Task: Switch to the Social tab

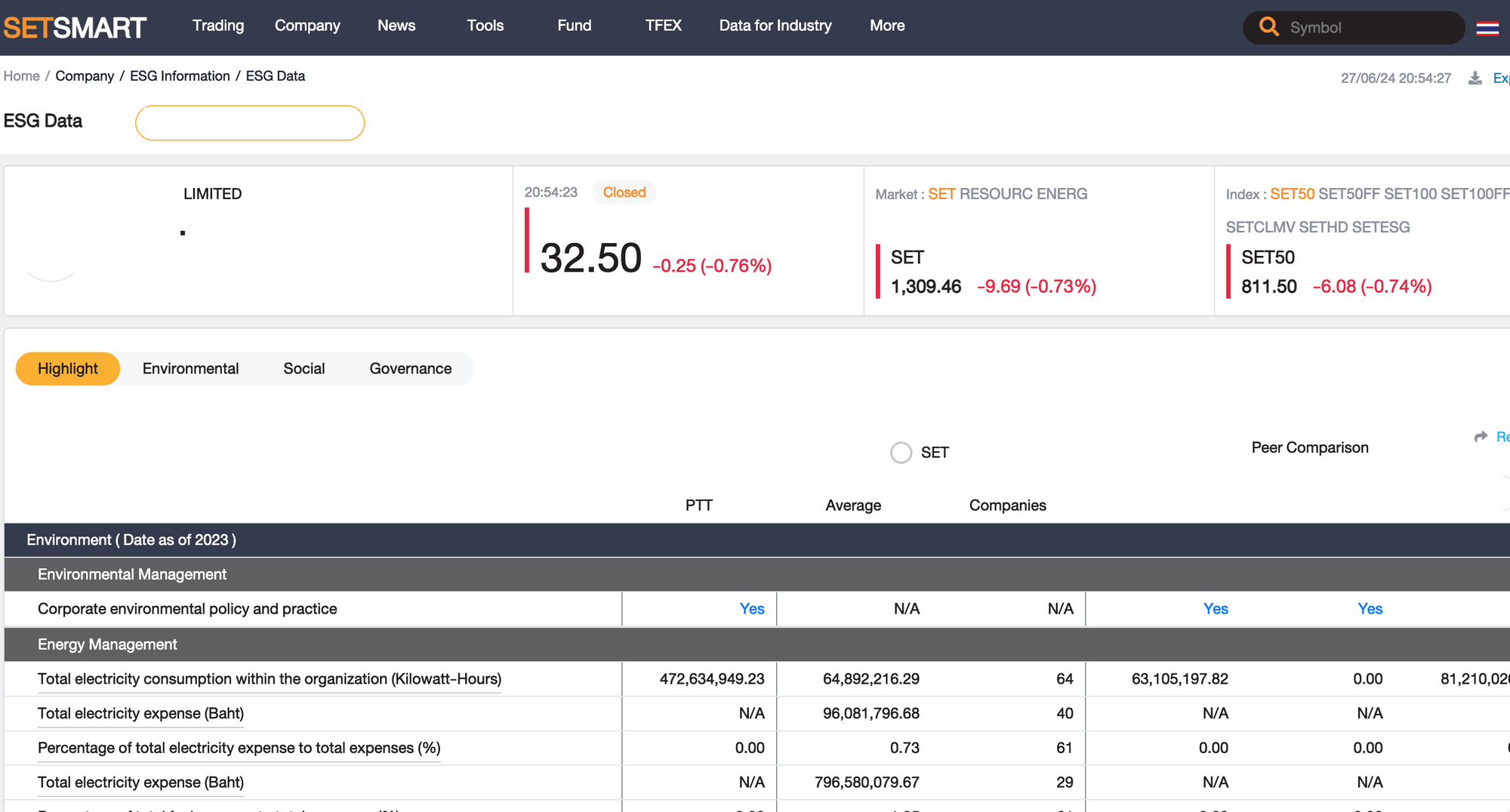Action: [x=304, y=368]
